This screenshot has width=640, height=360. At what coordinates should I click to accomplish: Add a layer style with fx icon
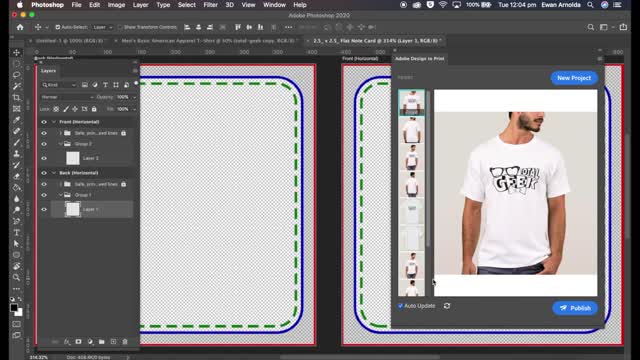67,342
